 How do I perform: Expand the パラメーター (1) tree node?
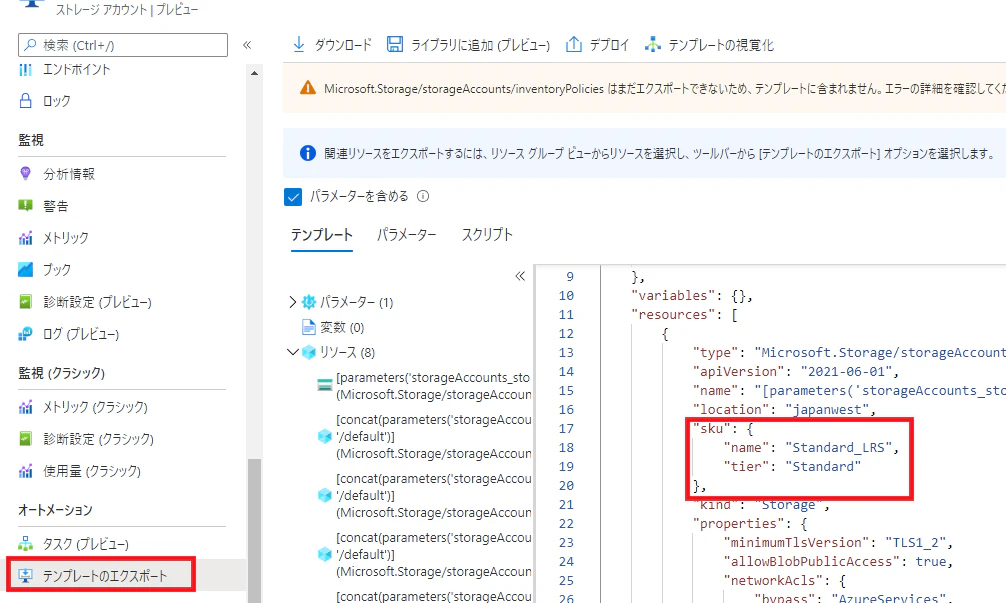point(293,302)
